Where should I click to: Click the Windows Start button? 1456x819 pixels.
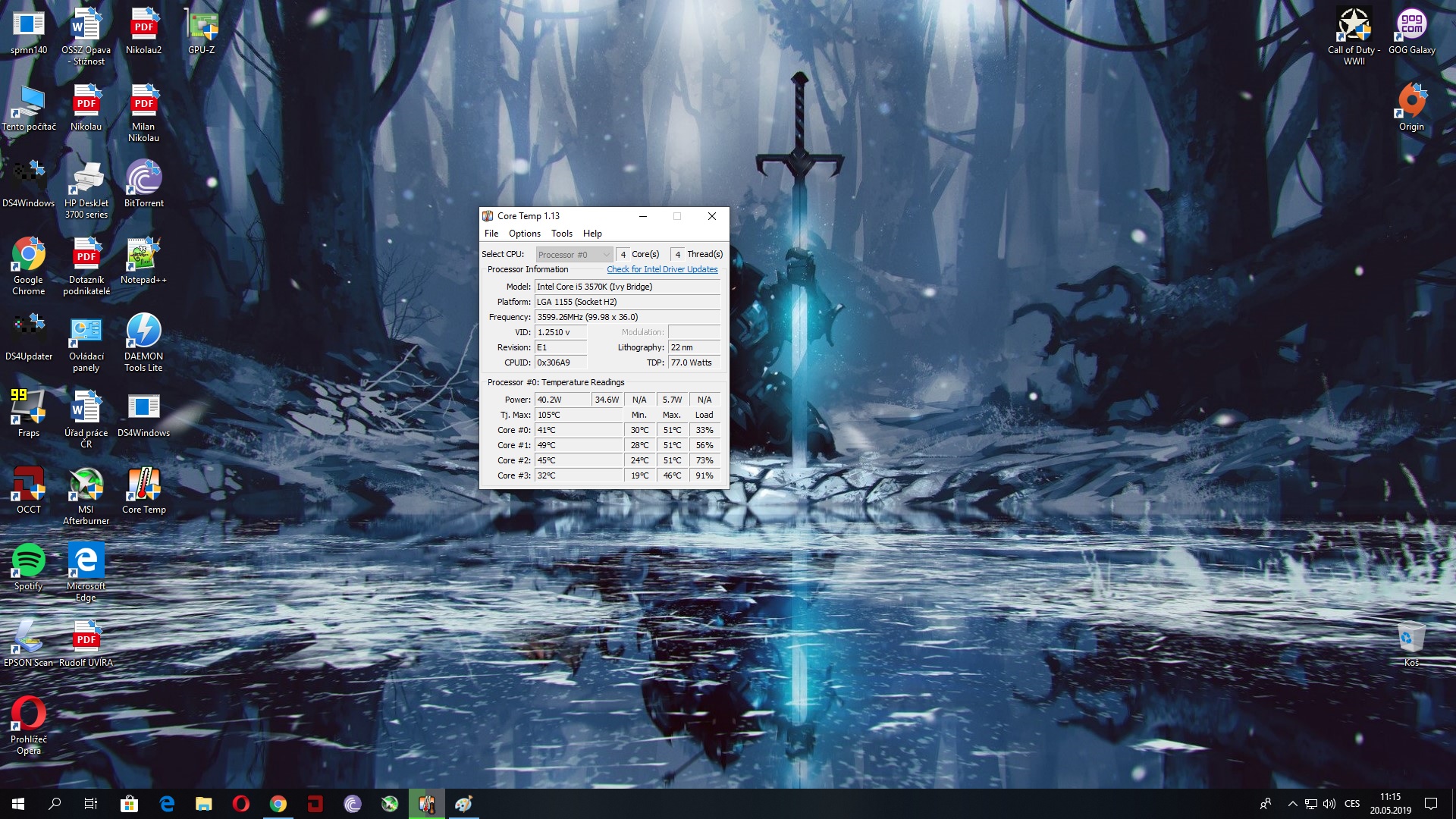(18, 804)
